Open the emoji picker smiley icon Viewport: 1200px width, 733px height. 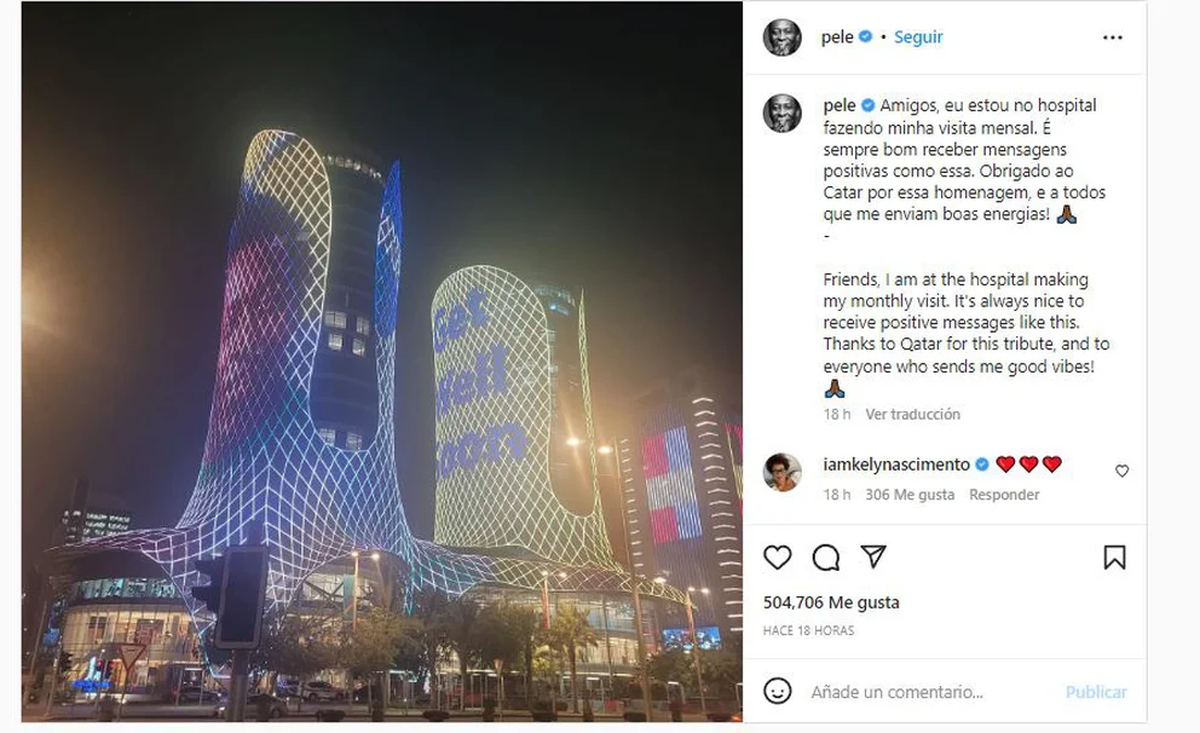point(777,691)
